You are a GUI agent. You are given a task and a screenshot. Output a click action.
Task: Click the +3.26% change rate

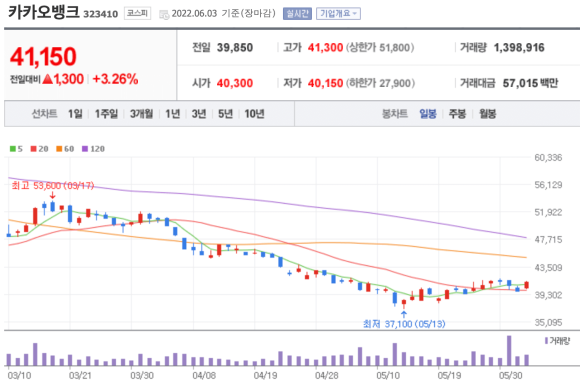pos(115,79)
